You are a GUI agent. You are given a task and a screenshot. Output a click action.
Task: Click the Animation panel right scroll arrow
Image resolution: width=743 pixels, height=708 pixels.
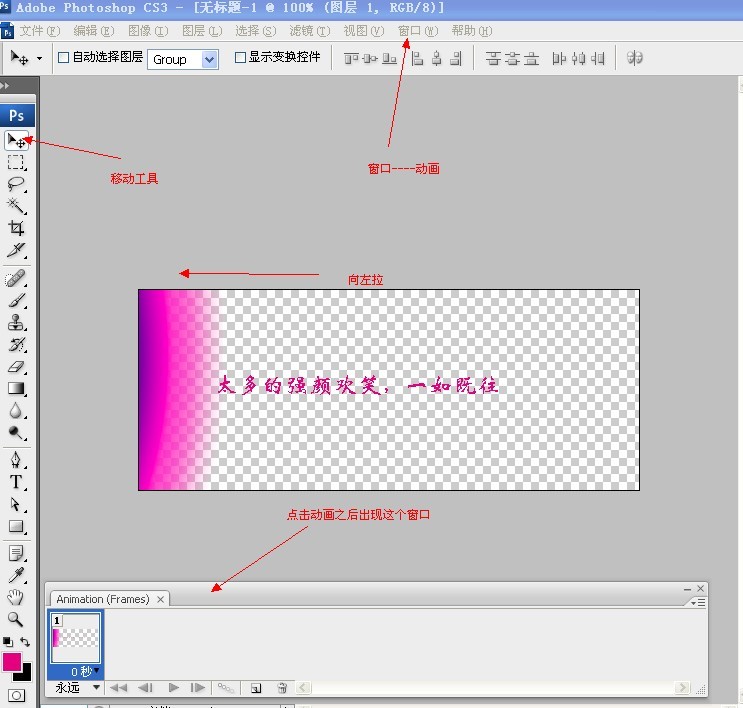pyautogui.click(x=682, y=688)
